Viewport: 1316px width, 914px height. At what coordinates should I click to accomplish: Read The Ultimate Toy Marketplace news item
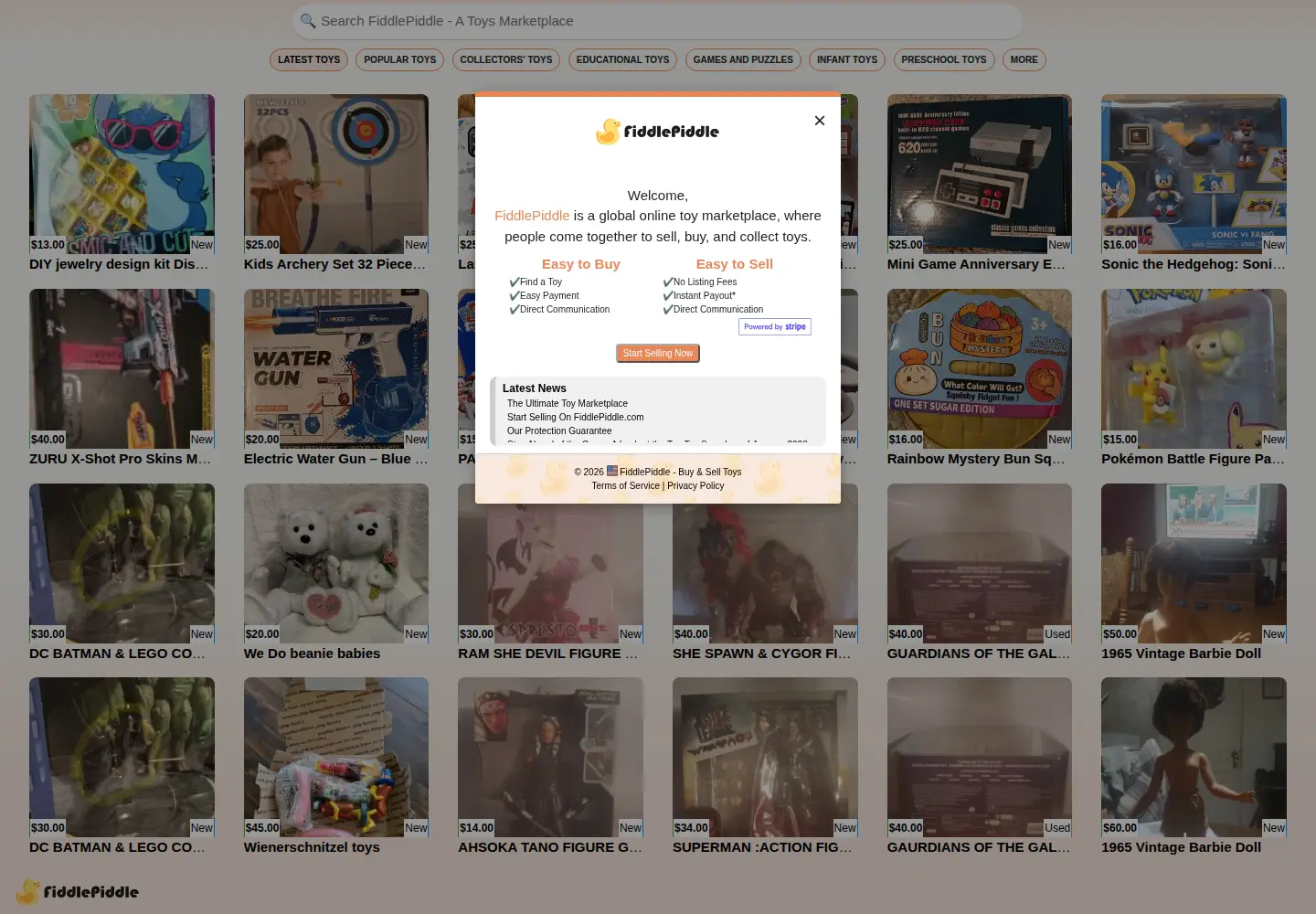pyautogui.click(x=568, y=403)
